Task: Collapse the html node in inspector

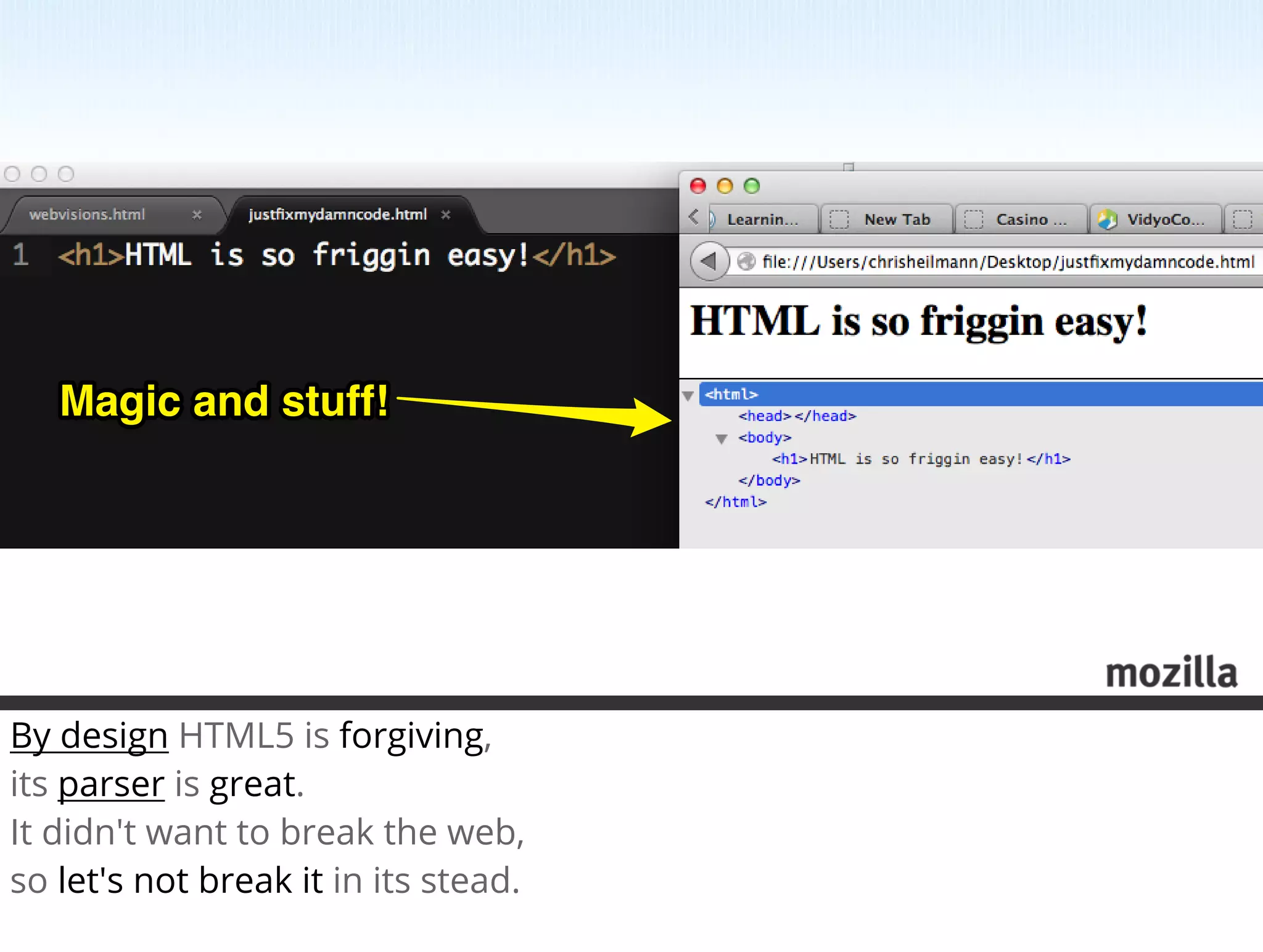Action: coord(688,396)
